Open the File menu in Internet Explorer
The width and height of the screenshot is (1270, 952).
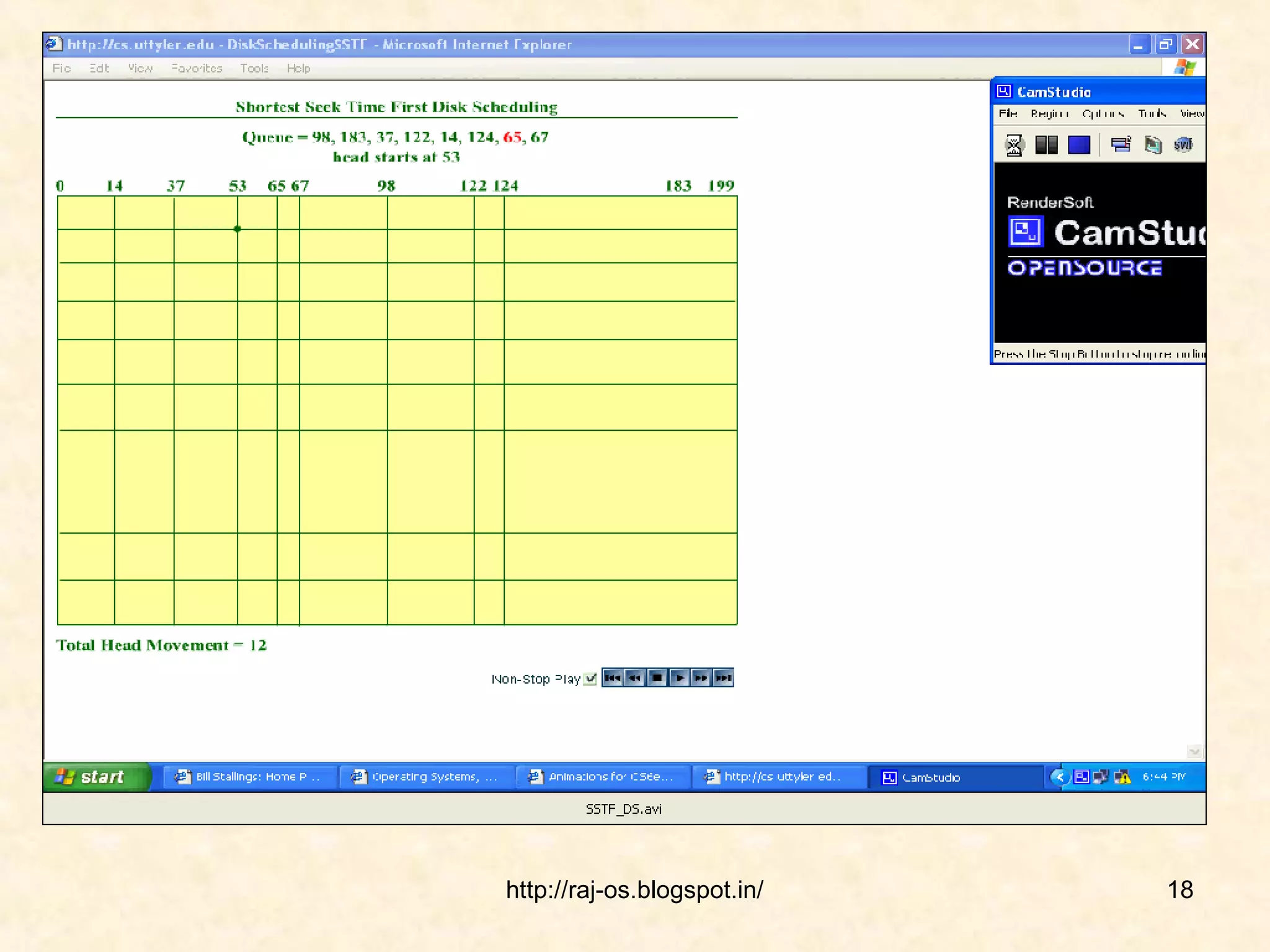[61, 68]
